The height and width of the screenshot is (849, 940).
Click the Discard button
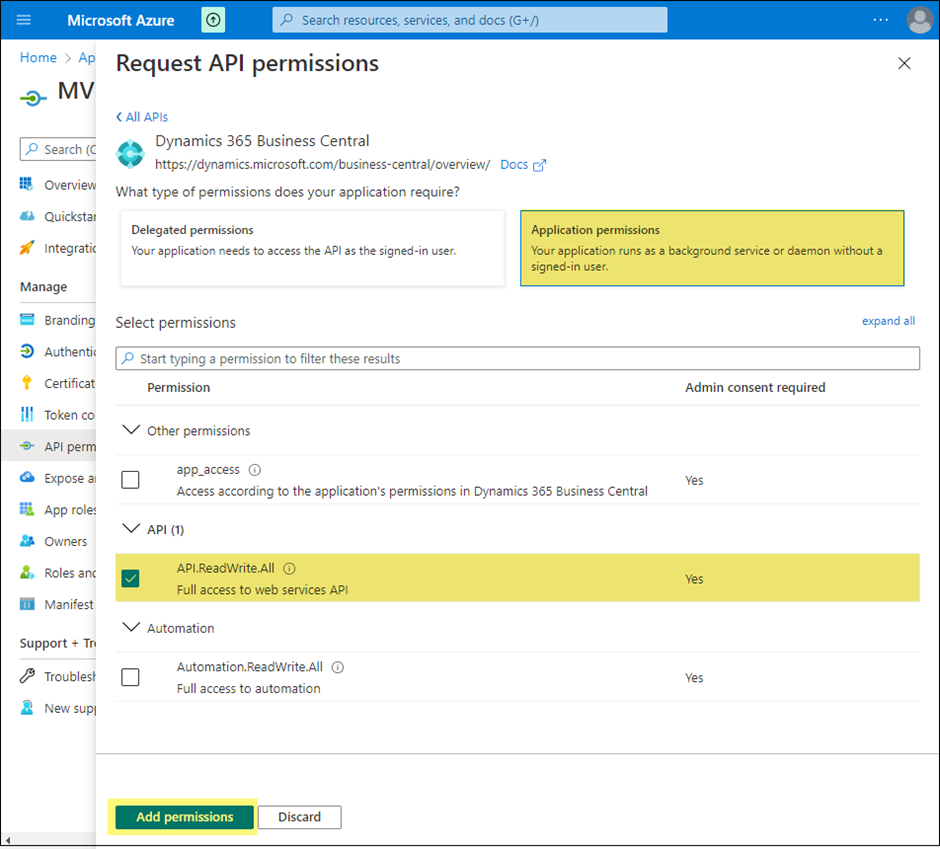point(300,817)
